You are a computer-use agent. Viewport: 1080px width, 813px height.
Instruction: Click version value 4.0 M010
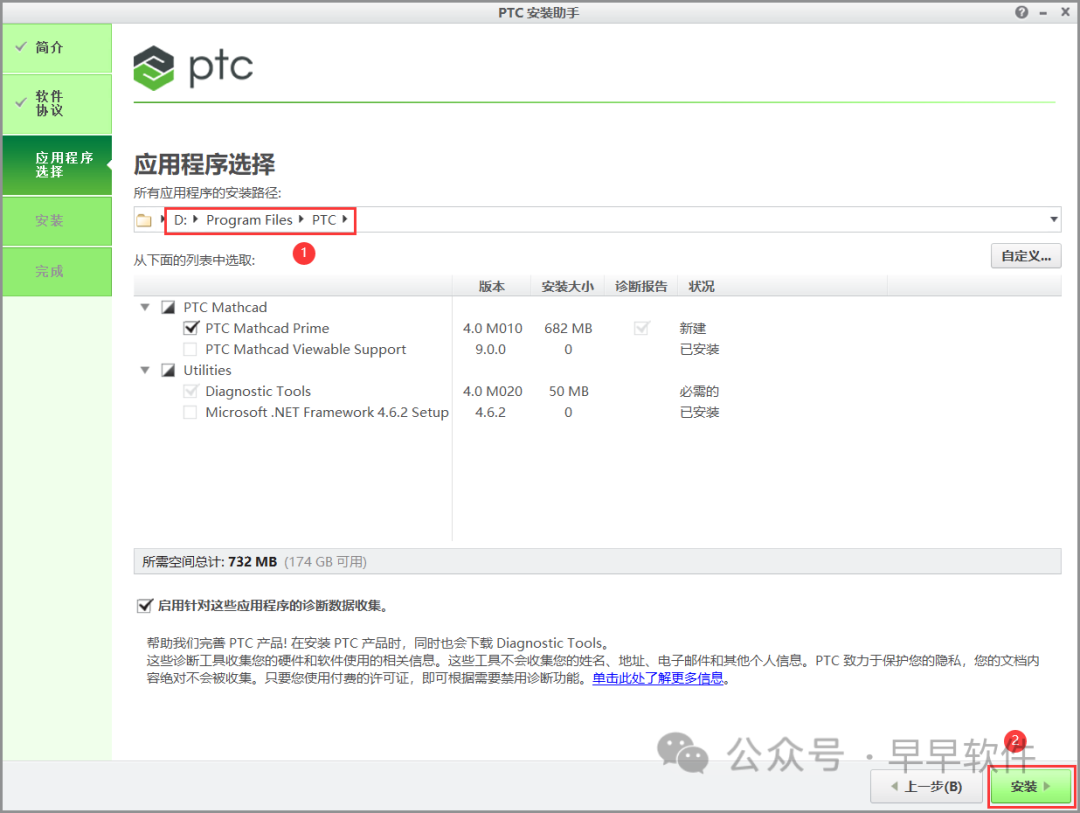(492, 329)
